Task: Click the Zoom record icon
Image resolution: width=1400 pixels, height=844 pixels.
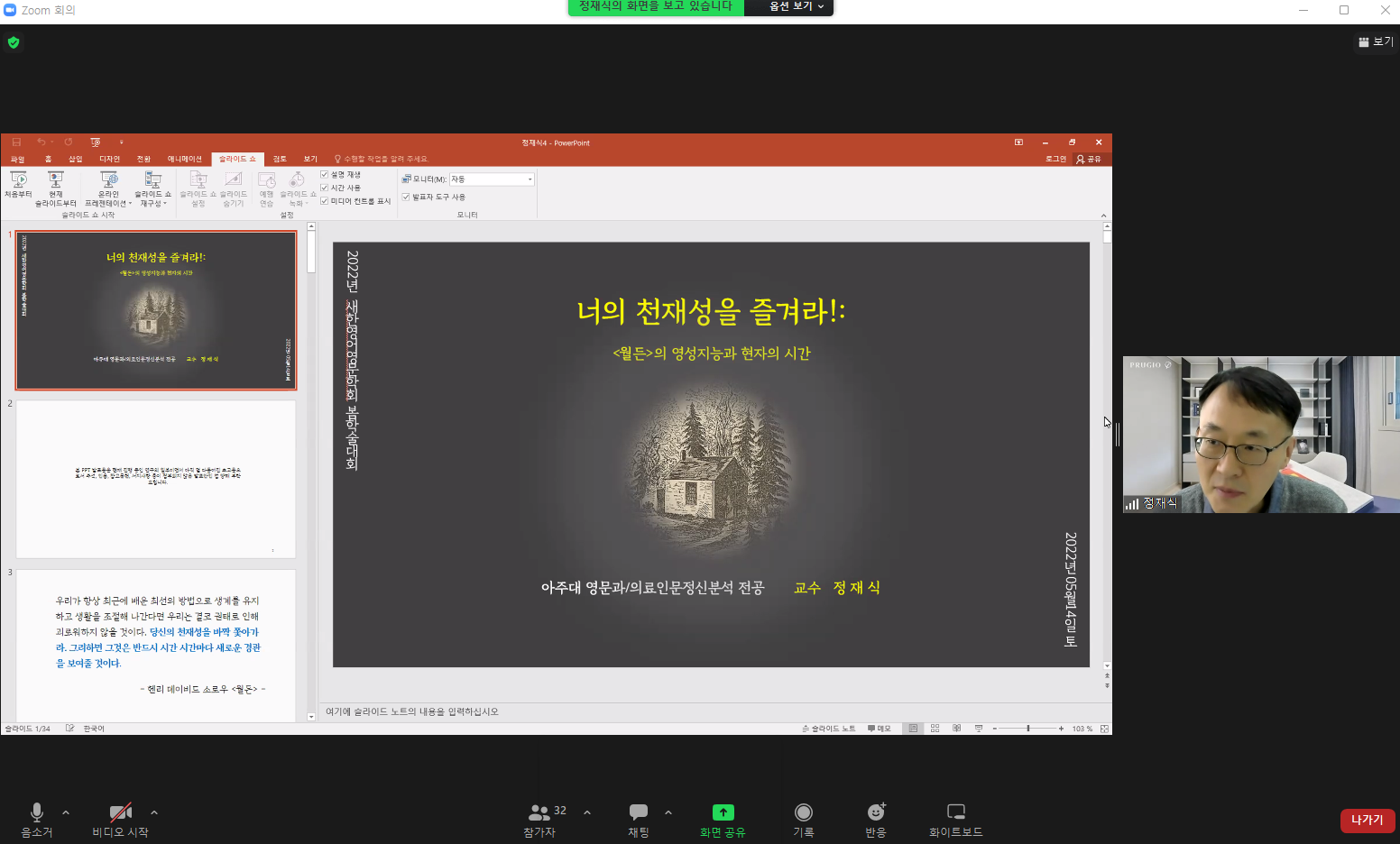Action: [x=803, y=812]
